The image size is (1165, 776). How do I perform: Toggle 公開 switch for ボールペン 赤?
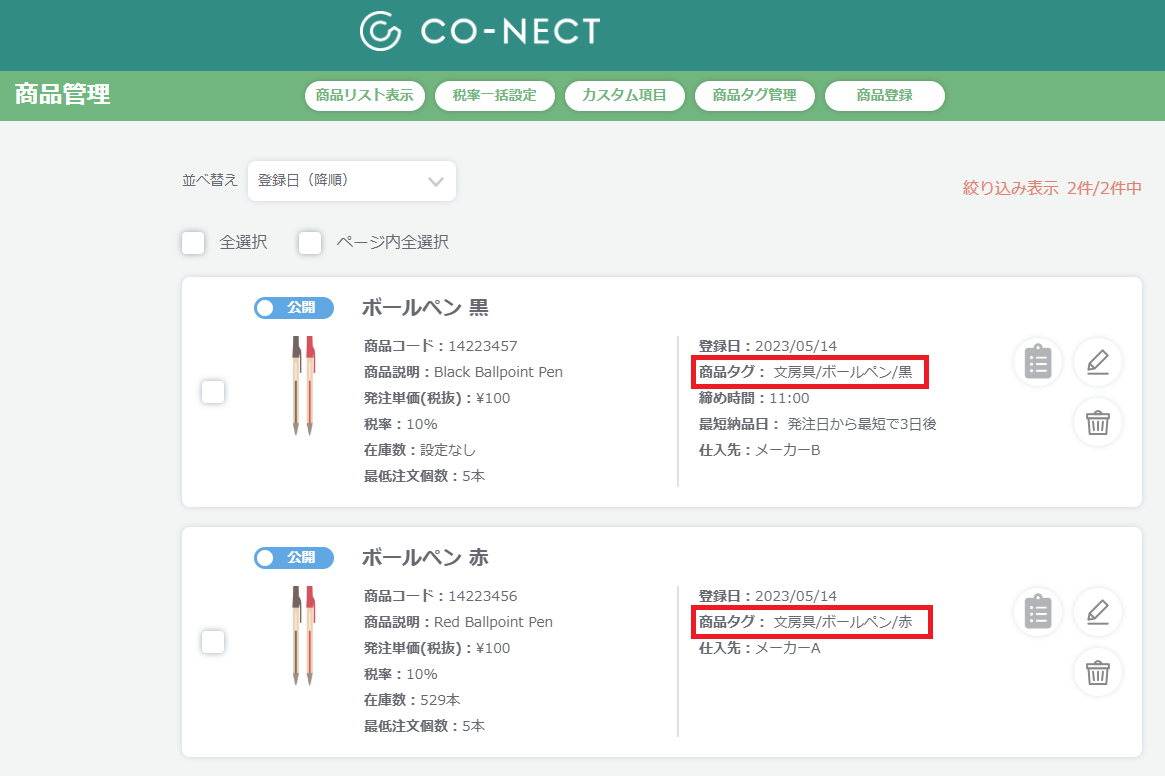pos(294,557)
